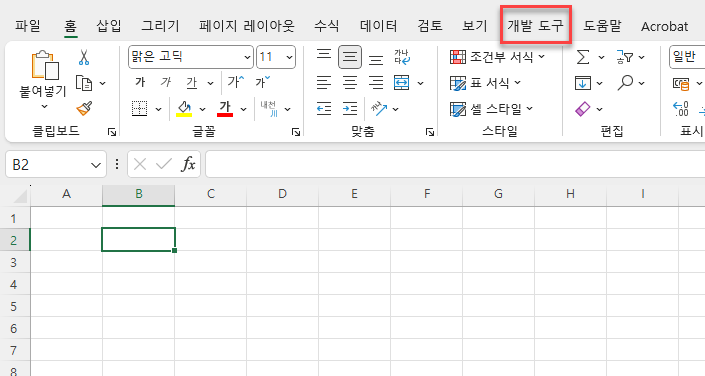
Task: Click the Increase Font Size icon
Action: [235, 82]
